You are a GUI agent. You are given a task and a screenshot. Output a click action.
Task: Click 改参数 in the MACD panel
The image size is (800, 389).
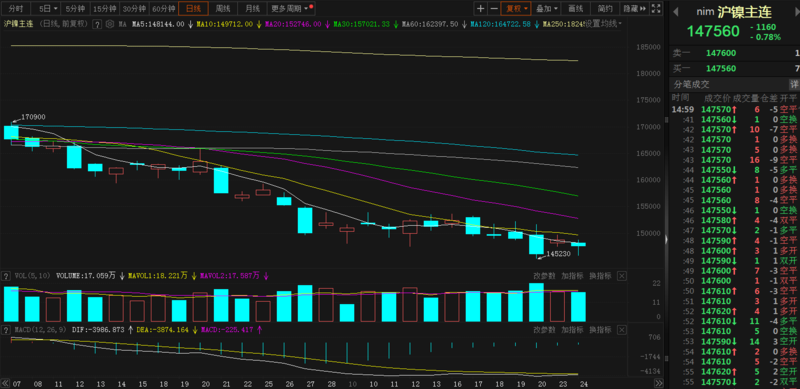point(544,330)
